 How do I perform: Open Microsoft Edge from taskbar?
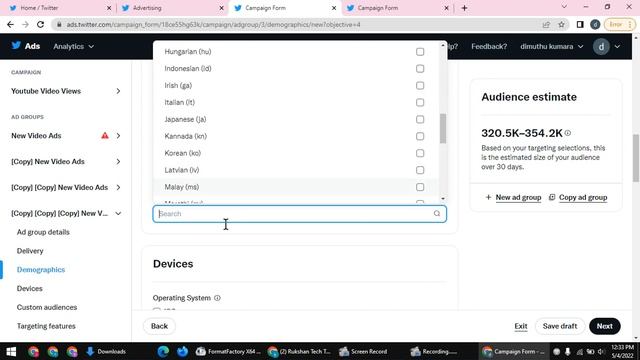[163, 351]
